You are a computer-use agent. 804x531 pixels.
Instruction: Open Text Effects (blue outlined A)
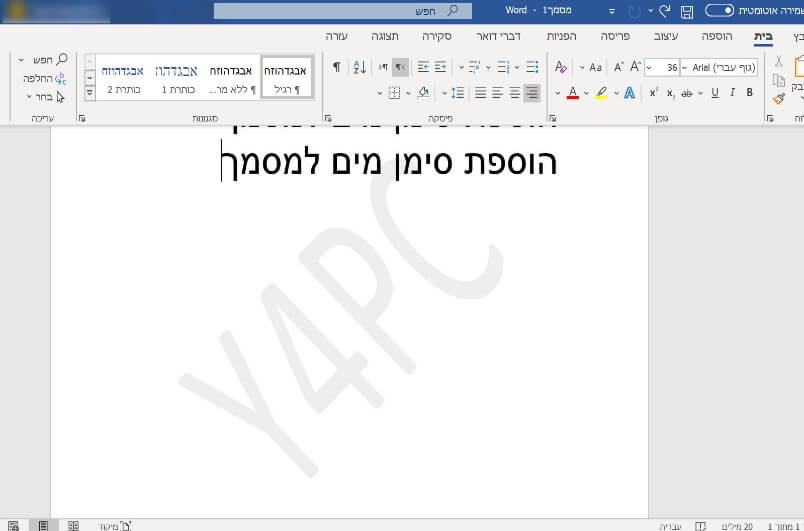click(629, 93)
